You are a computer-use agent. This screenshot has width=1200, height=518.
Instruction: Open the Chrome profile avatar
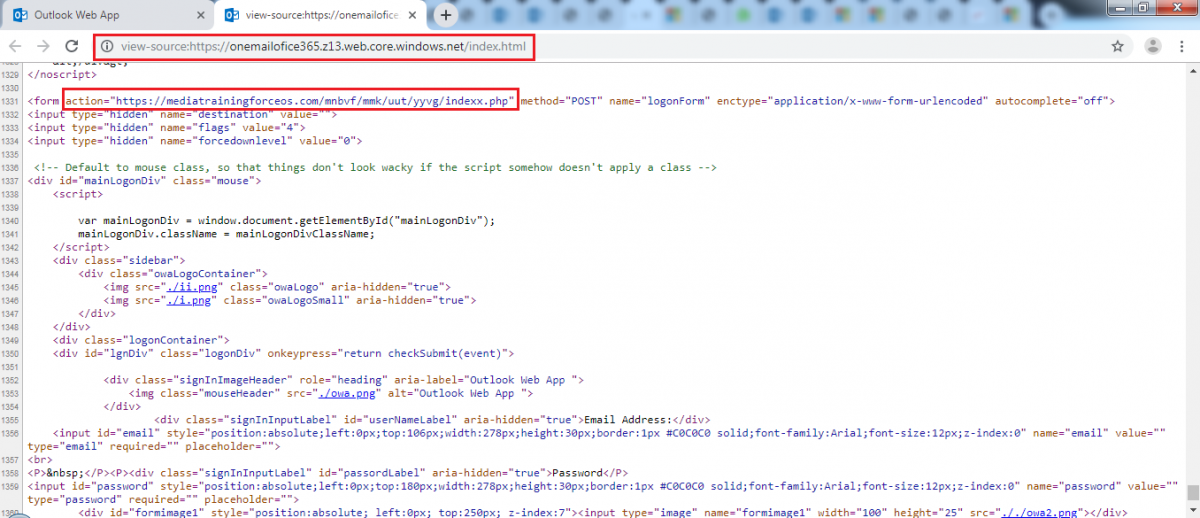tap(1153, 46)
